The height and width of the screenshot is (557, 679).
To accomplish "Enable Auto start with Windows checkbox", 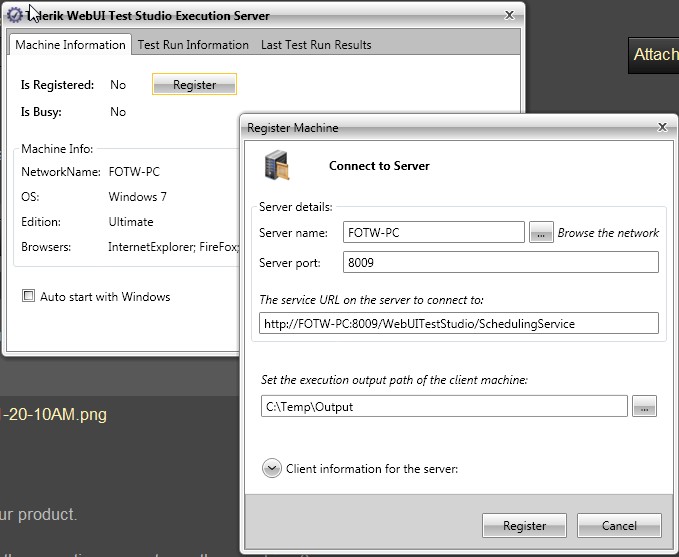I will pyautogui.click(x=29, y=296).
